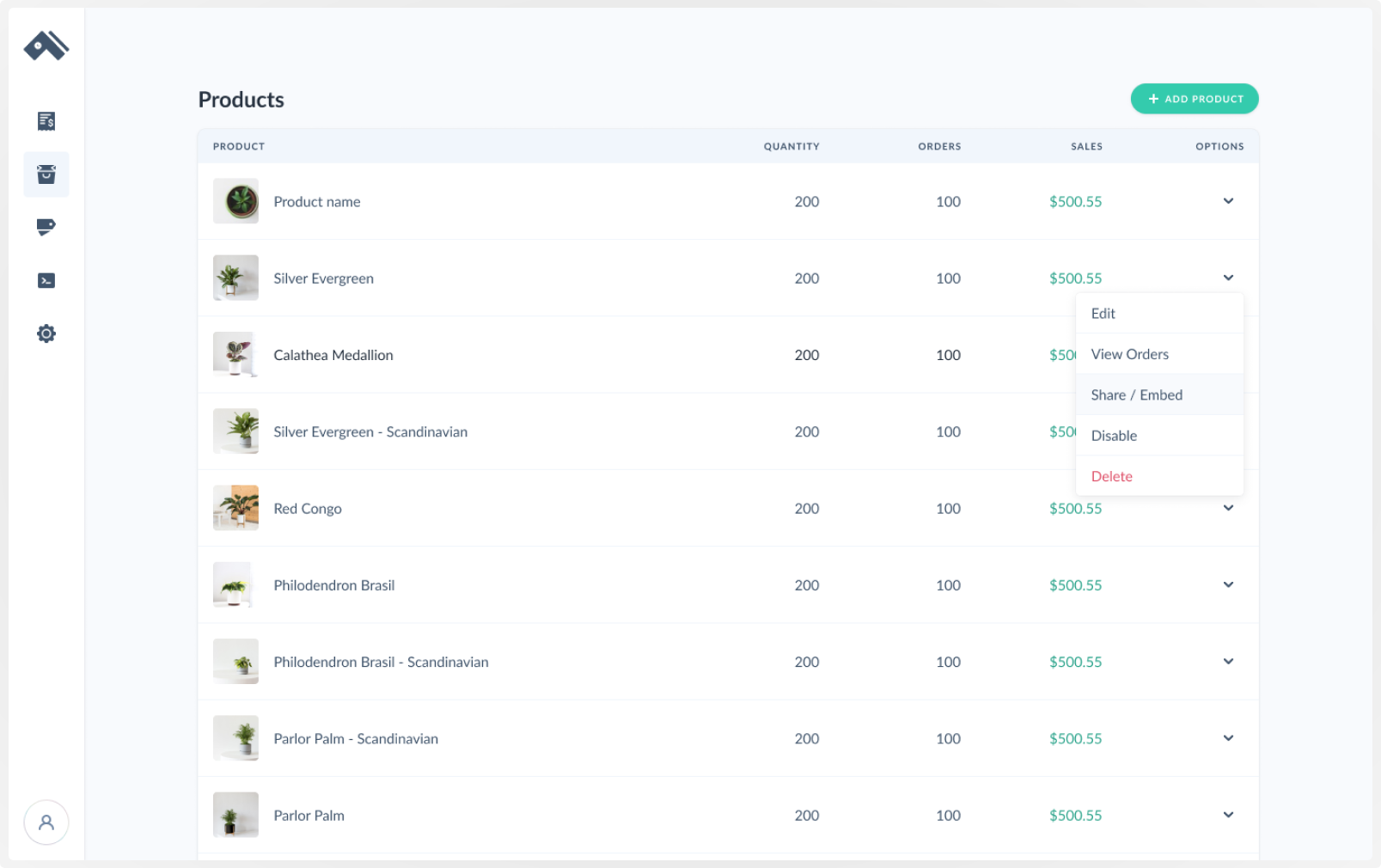Image resolution: width=1381 pixels, height=868 pixels.
Task: Select the Products basket icon in sidebar
Action: [46, 174]
